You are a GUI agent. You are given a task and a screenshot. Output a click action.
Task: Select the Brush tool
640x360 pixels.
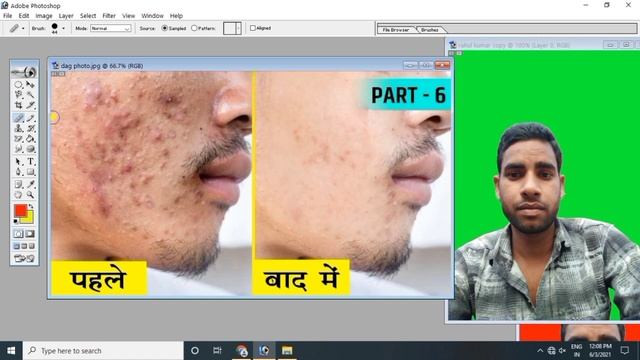(x=31, y=118)
